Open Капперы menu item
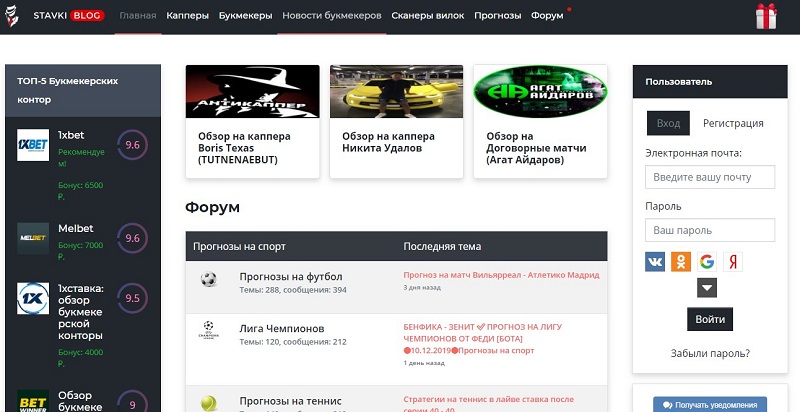Image resolution: width=800 pixels, height=412 pixels. tap(188, 17)
